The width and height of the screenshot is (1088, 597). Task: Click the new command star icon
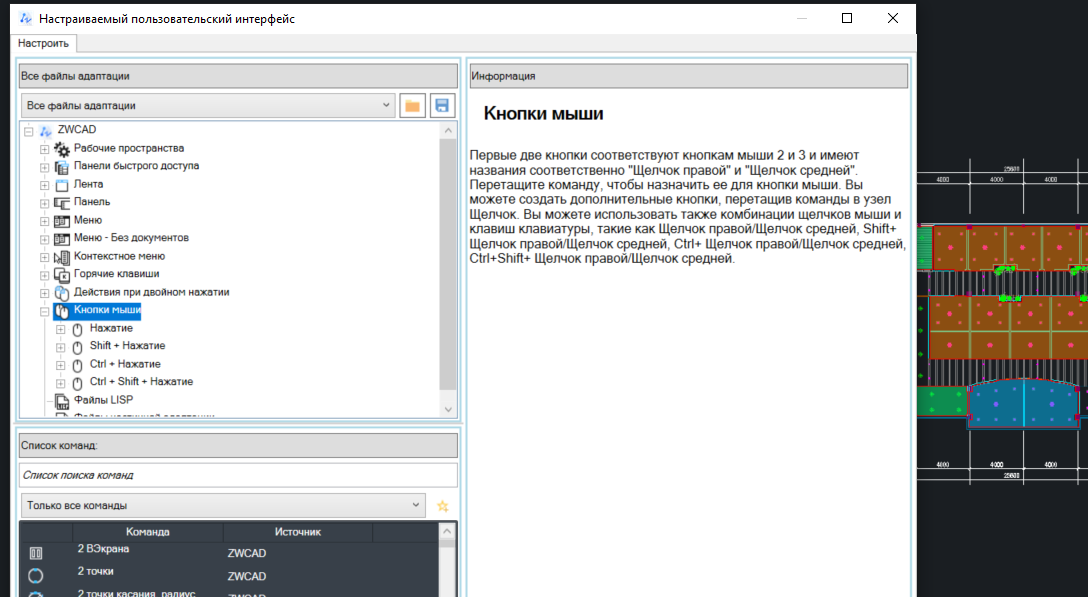[443, 506]
